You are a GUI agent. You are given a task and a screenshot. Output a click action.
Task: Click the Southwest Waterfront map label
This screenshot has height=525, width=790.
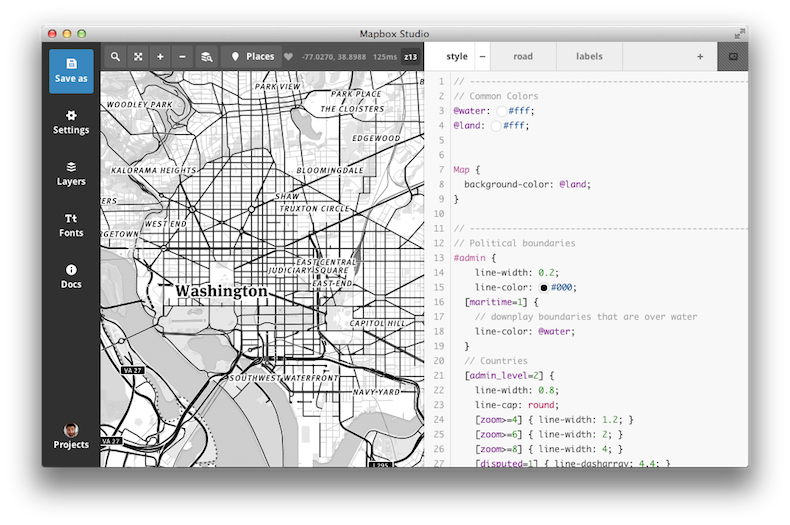click(x=284, y=377)
